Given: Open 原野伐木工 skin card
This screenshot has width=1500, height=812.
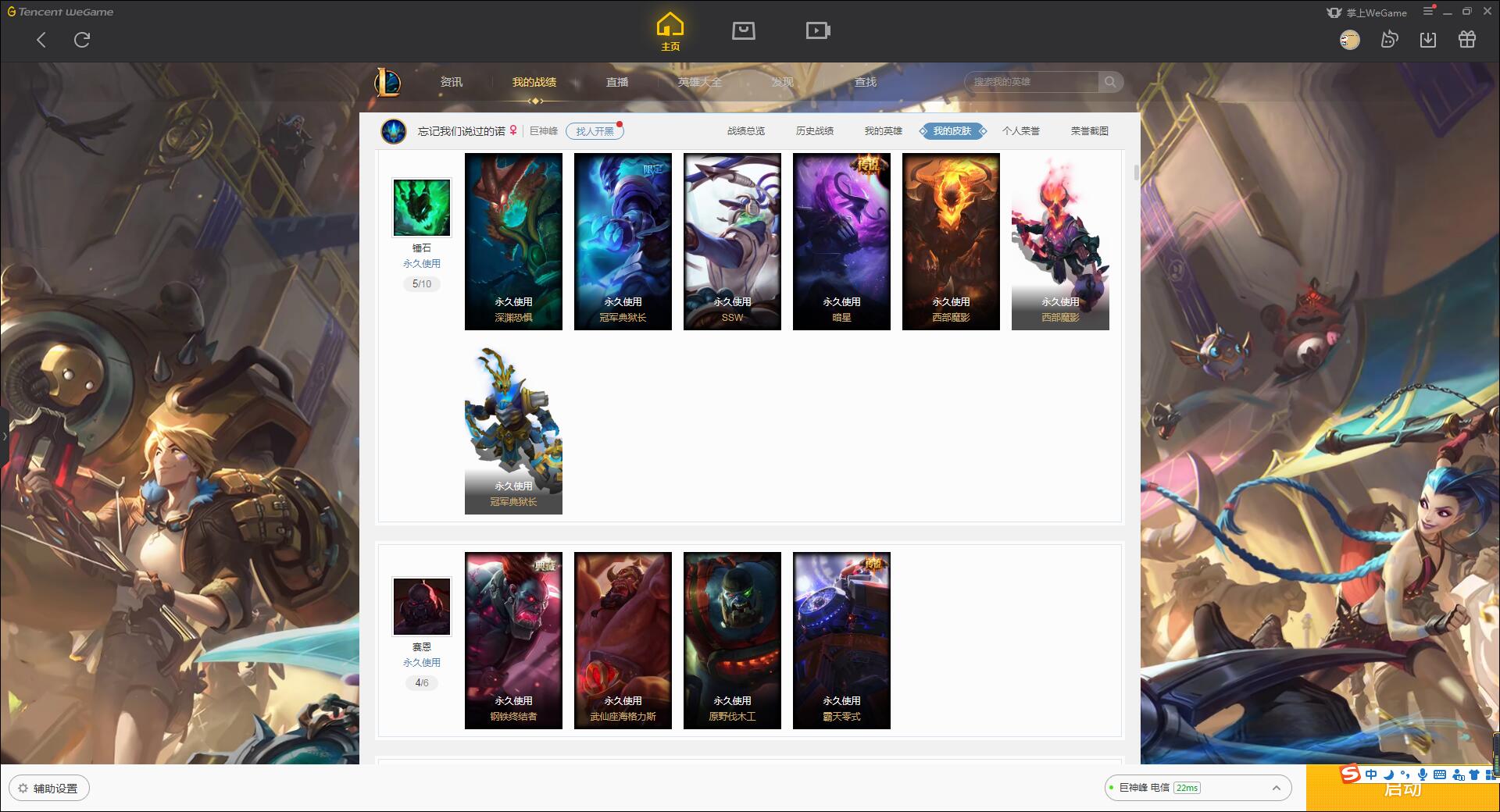Looking at the screenshot, I should pos(732,640).
